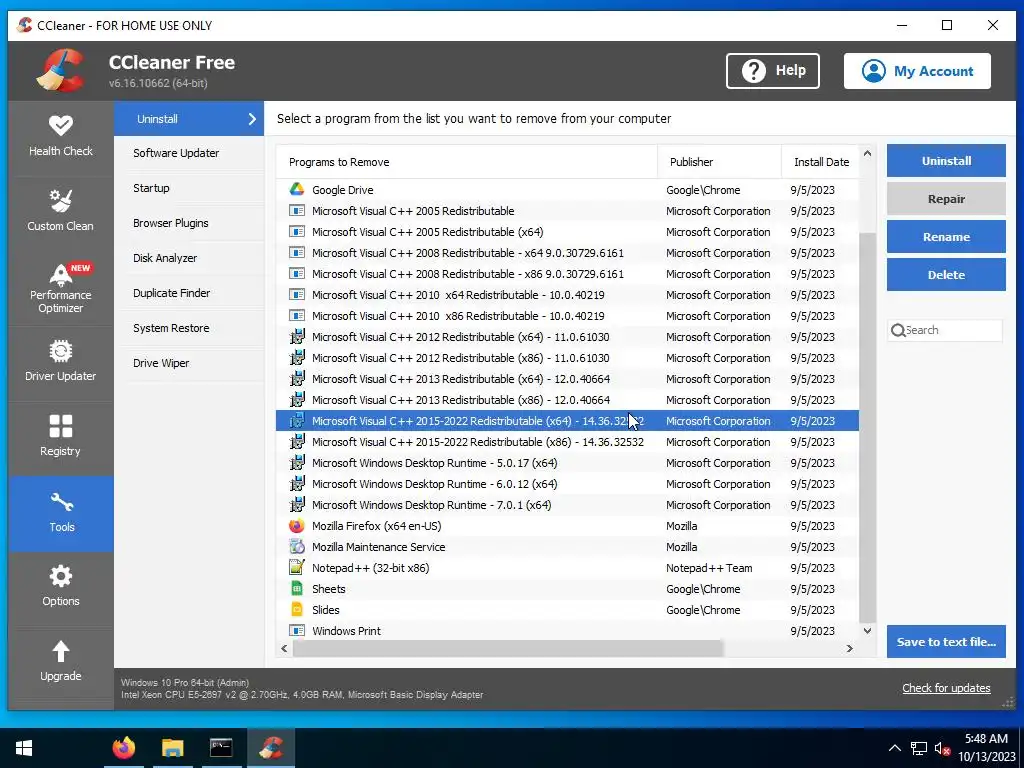This screenshot has width=1024, height=768.
Task: Click the Repair button
Action: click(946, 199)
